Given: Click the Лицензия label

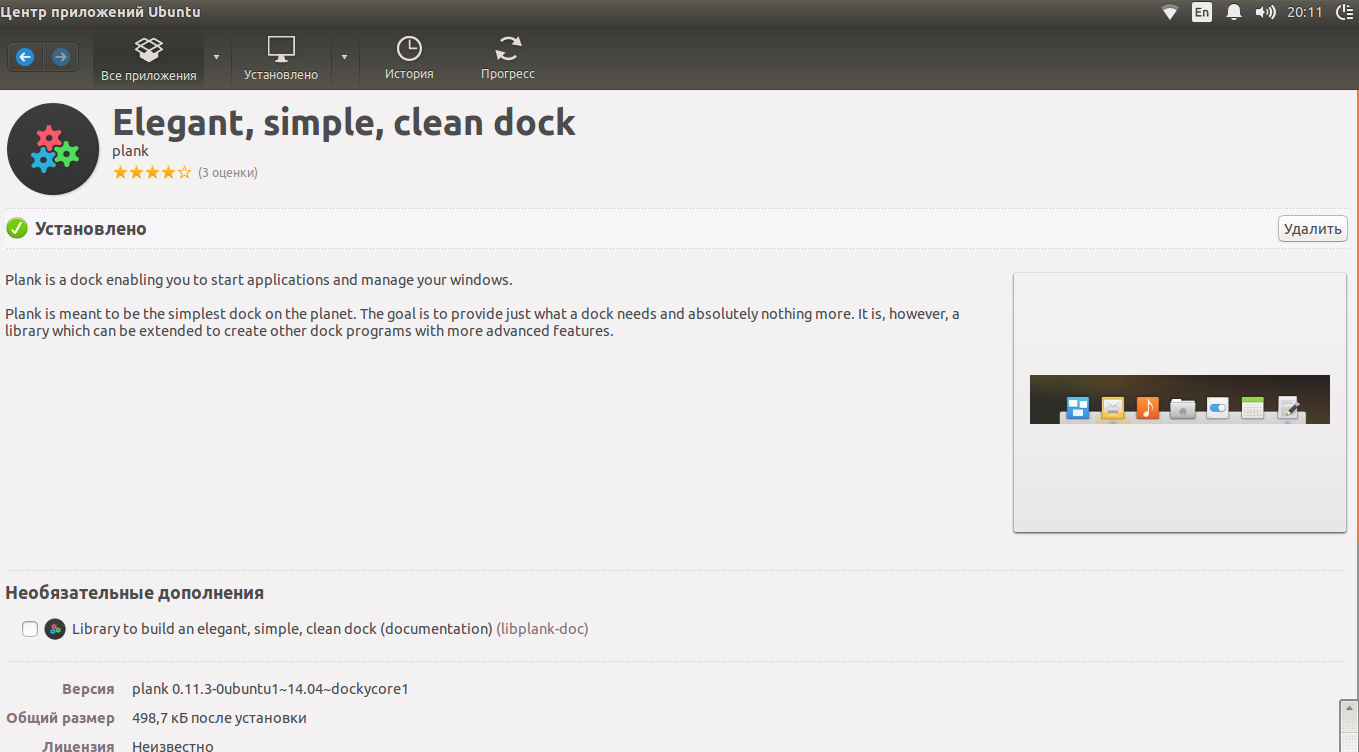Looking at the screenshot, I should point(79,745).
